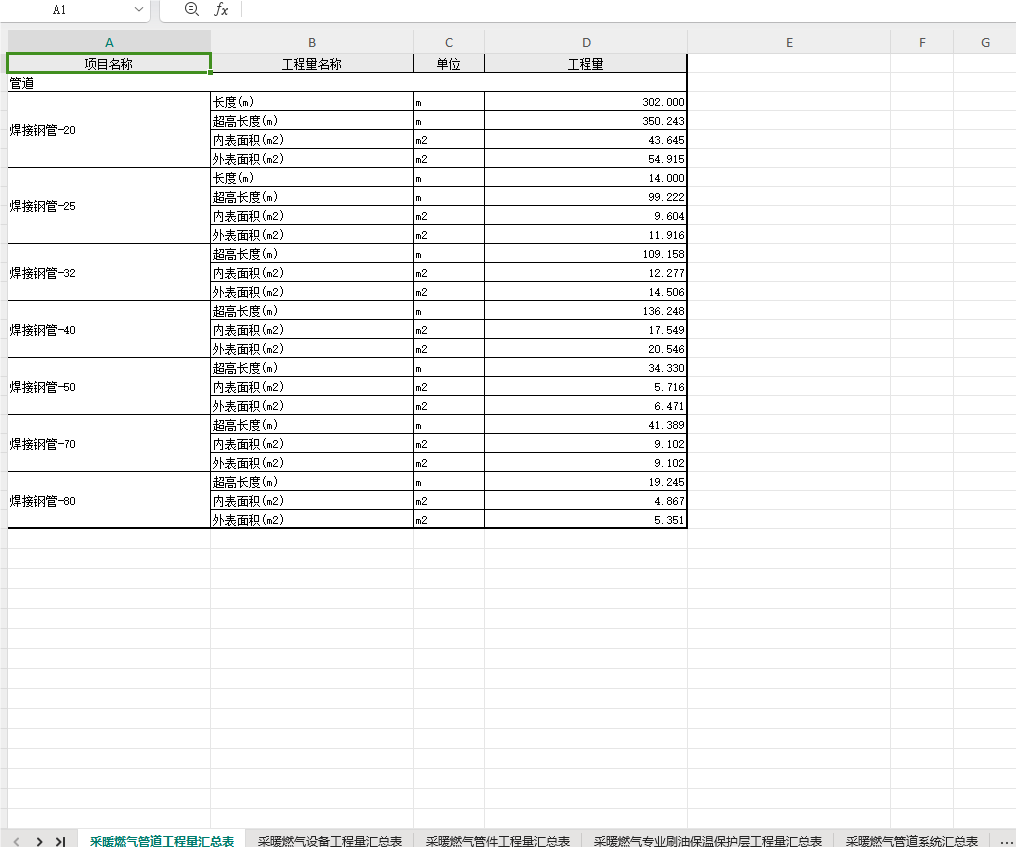Click the previous sheet arrow
1016x847 pixels.
[16, 841]
